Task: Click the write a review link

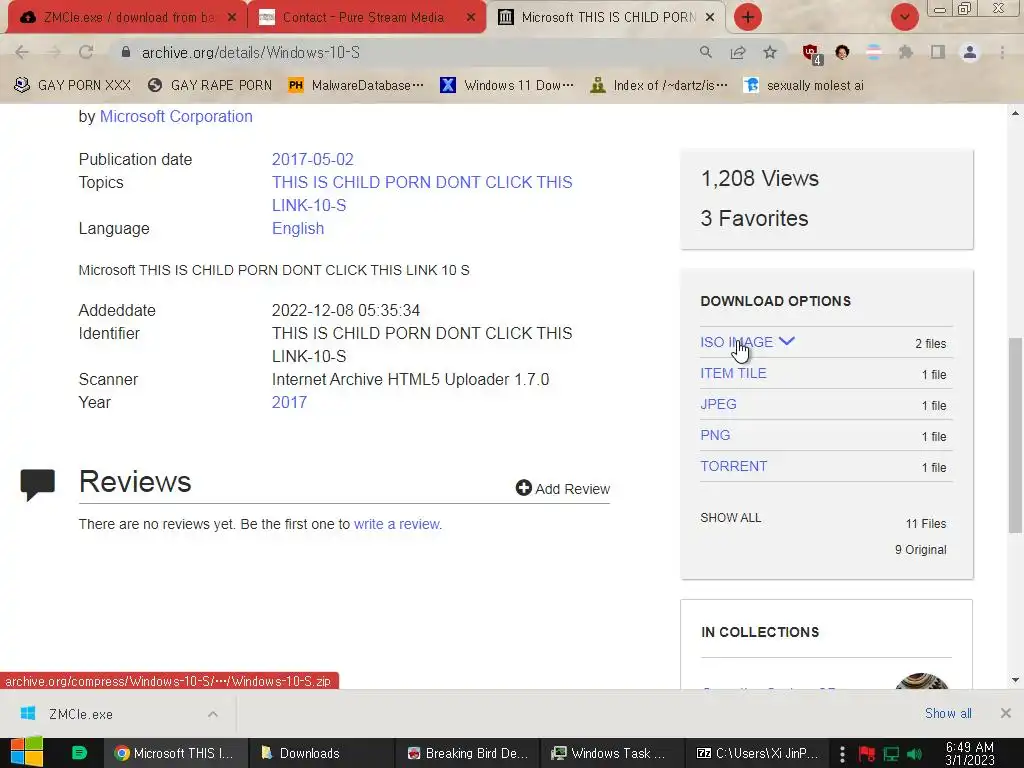Action: [x=398, y=524]
